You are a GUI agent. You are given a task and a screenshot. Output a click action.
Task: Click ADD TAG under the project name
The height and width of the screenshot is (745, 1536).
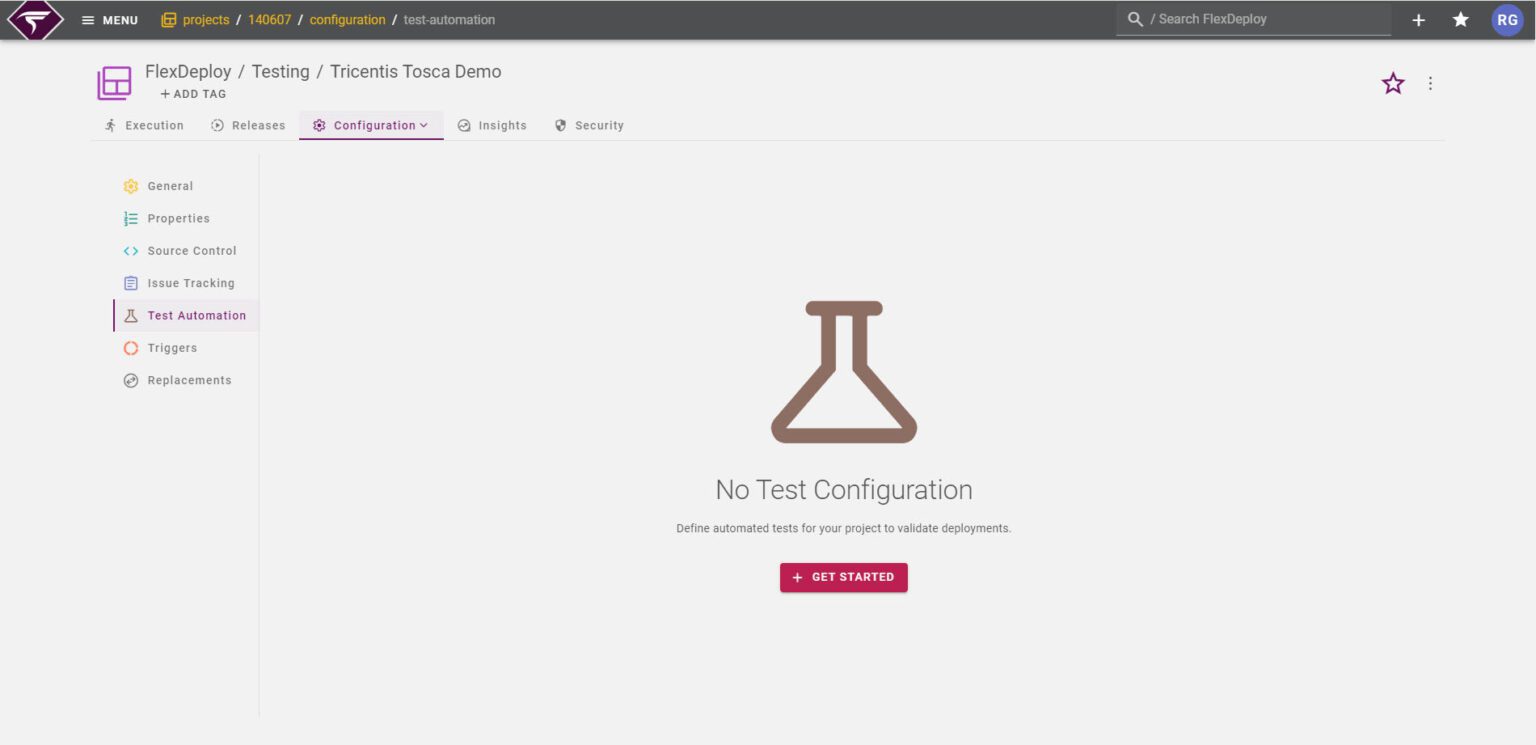(x=192, y=93)
